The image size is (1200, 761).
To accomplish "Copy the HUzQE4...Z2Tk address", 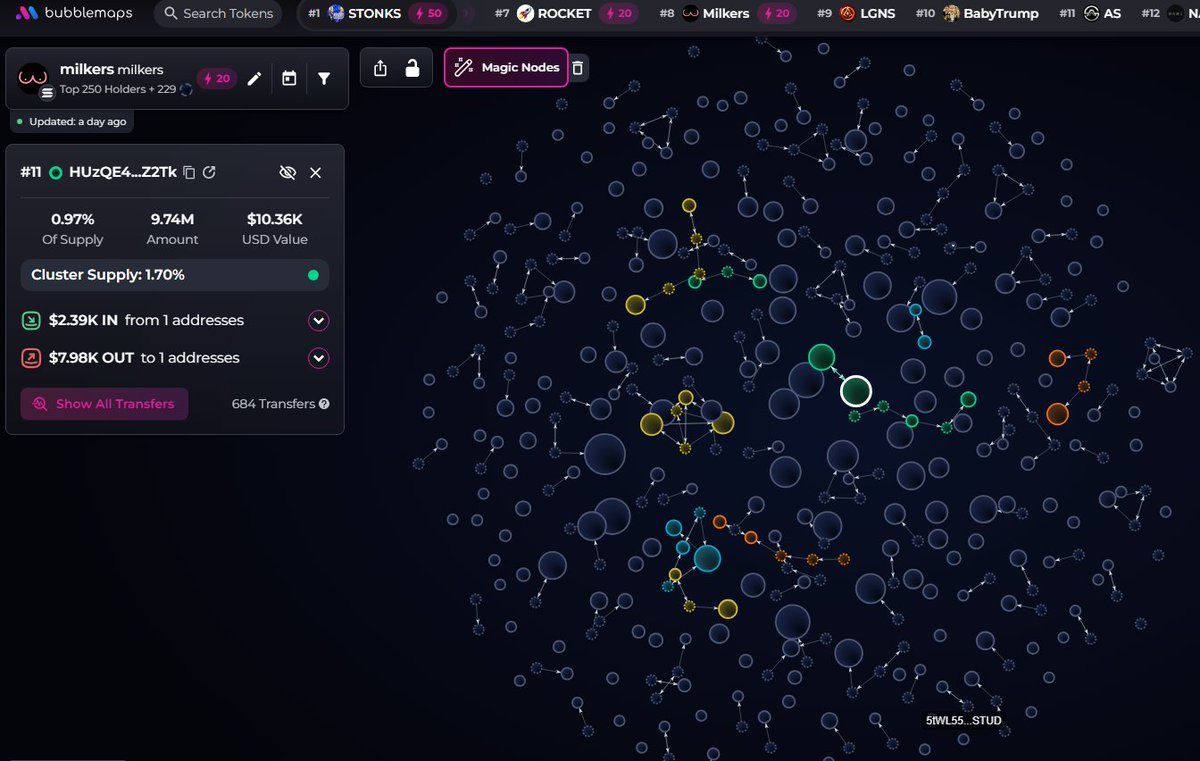I will click(x=189, y=172).
